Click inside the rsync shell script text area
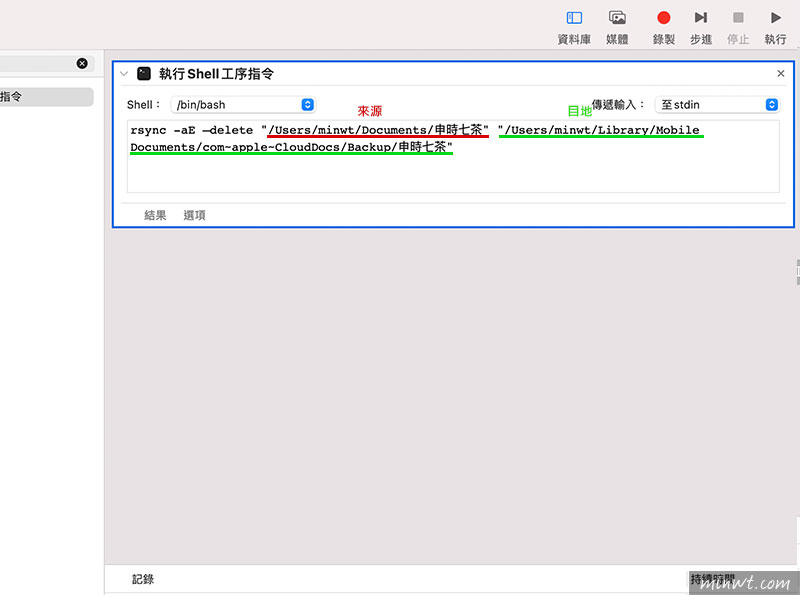The image size is (800, 595). [453, 157]
